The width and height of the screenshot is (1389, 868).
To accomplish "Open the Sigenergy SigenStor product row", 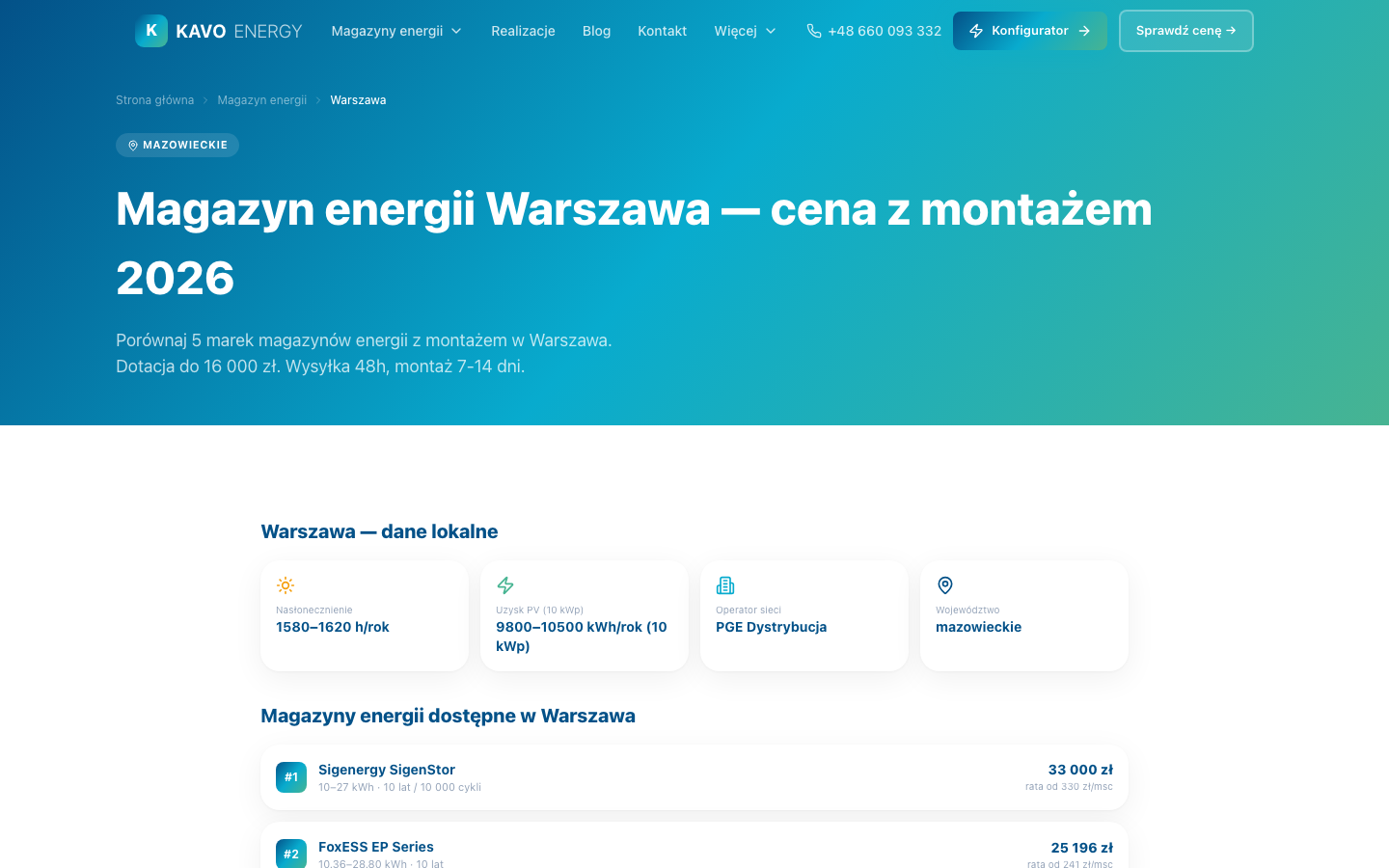I will (694, 777).
